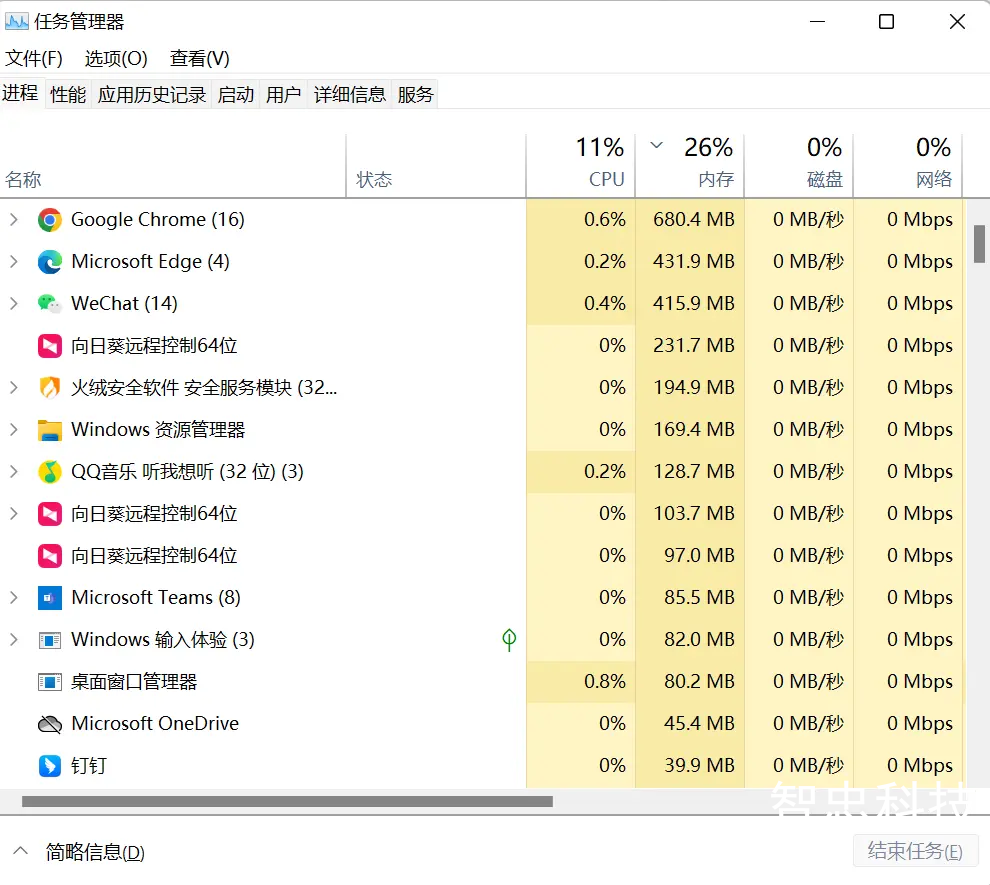Select the 钉钉 process name

tap(89, 766)
